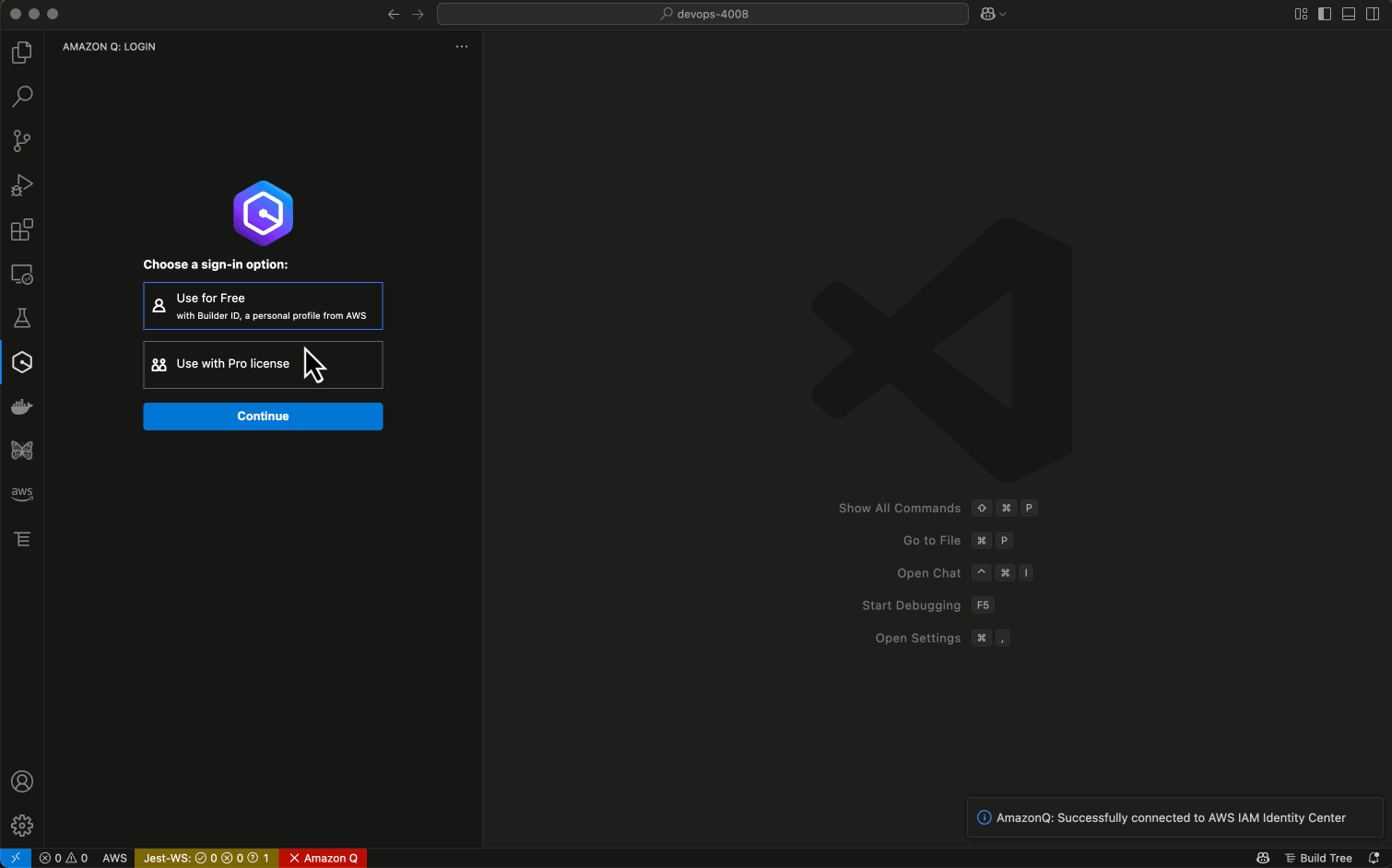Open the Extensions view
The image size is (1392, 868).
22,229
